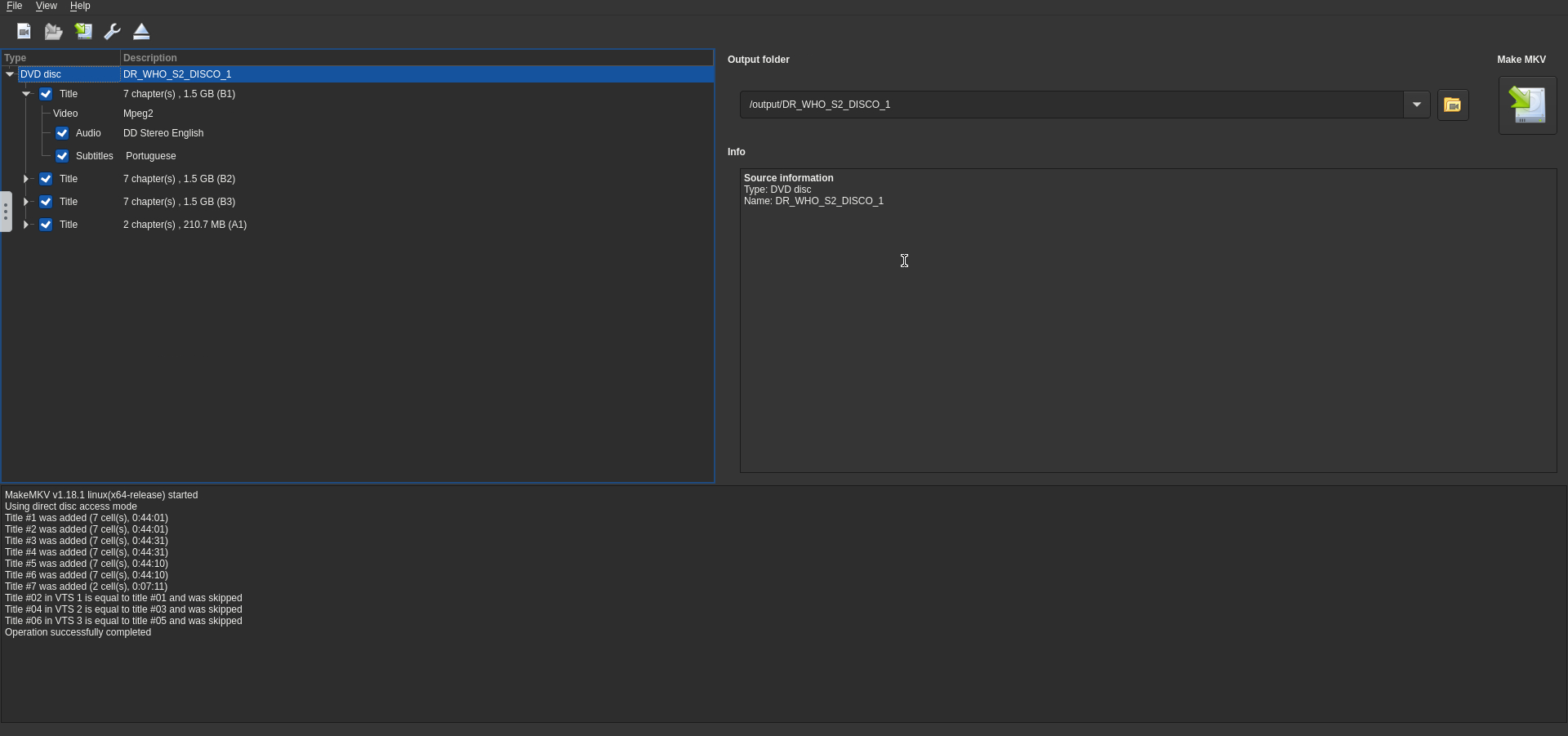Disable the DD Stereo English audio track
This screenshot has width=1568, height=736.
click(62, 133)
